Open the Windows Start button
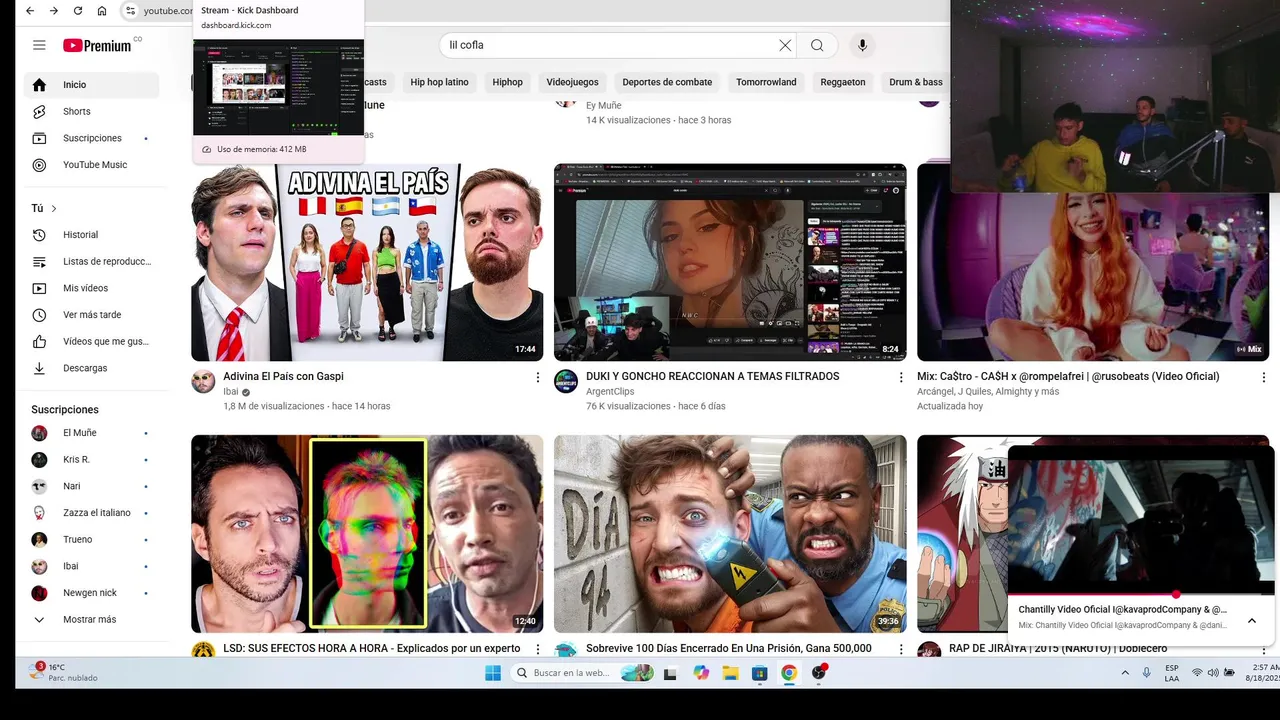This screenshot has width=1280, height=720. (493, 673)
